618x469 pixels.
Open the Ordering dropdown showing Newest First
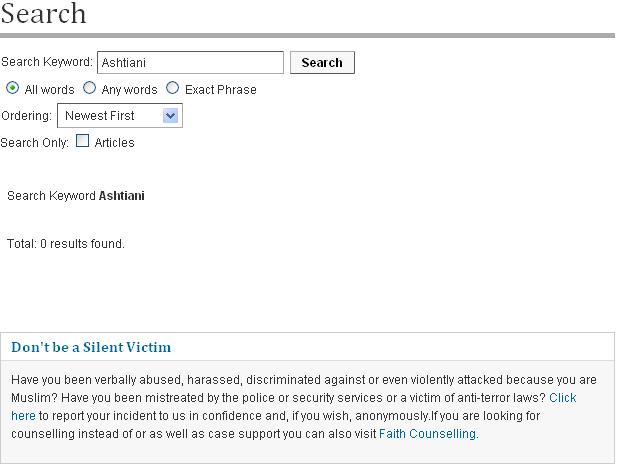coord(110,116)
